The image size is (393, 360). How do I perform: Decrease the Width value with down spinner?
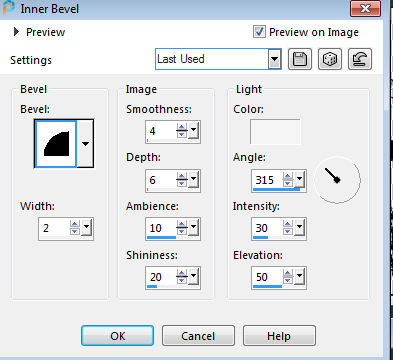tap(75, 231)
